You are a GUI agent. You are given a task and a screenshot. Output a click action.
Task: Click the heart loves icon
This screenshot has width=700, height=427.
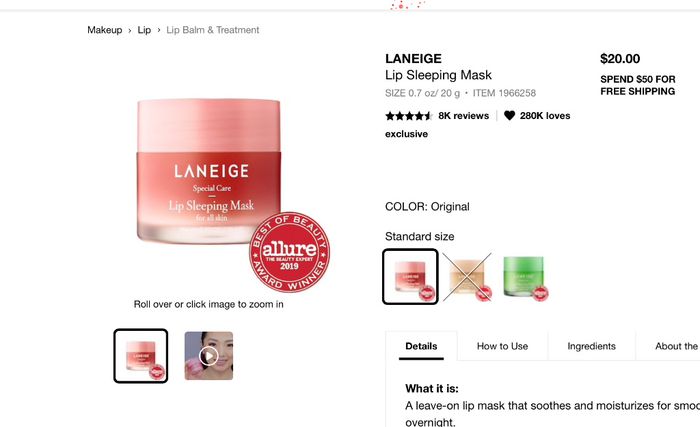[509, 116]
